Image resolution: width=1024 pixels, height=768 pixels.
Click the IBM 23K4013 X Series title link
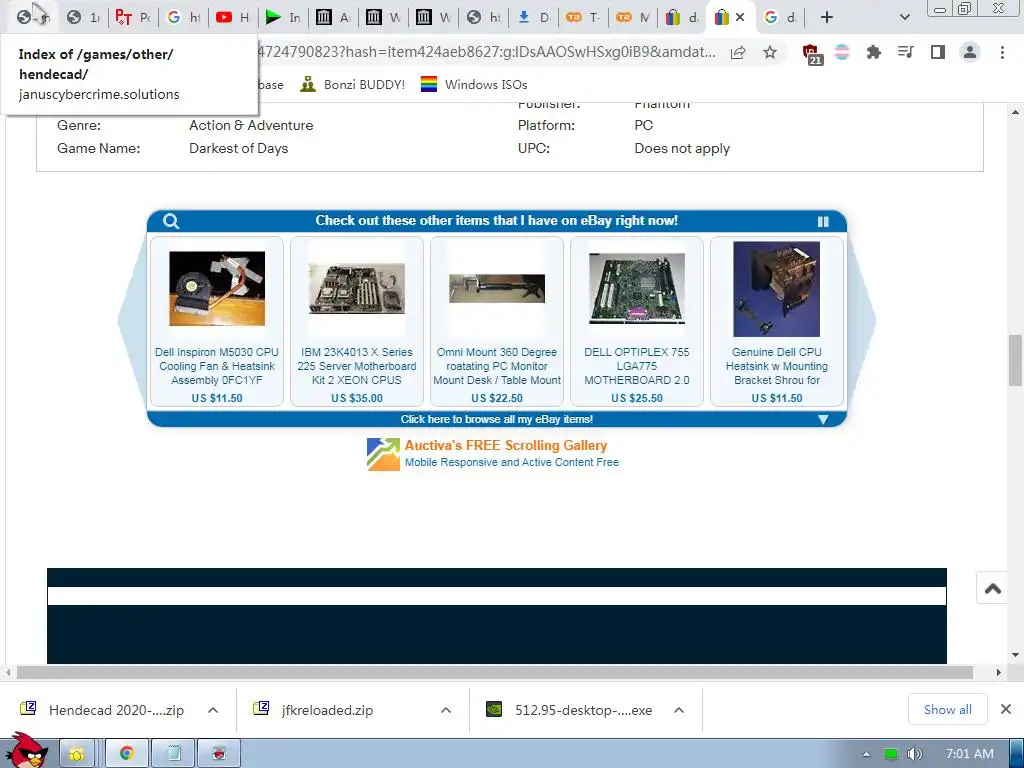357,366
